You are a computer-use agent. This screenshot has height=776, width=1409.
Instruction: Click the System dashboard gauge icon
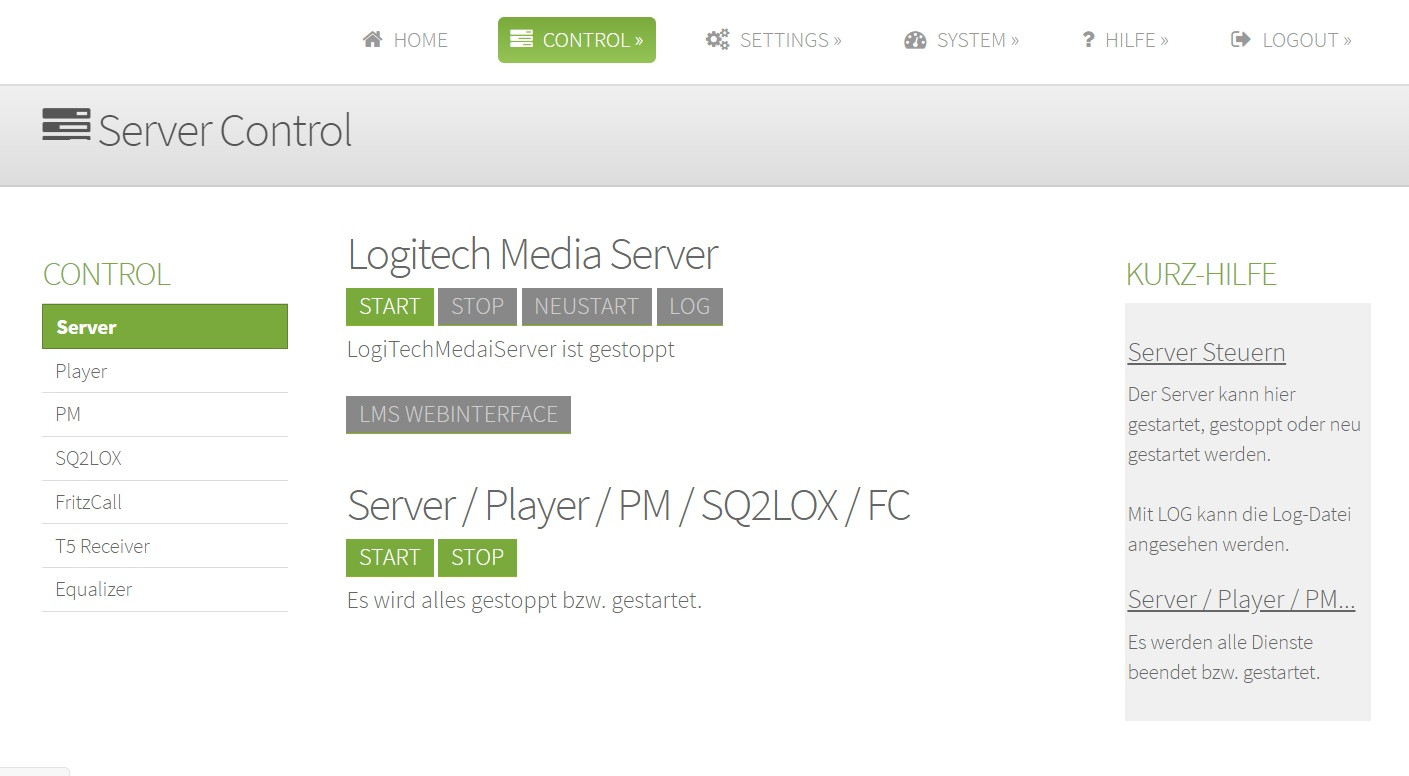(x=915, y=40)
